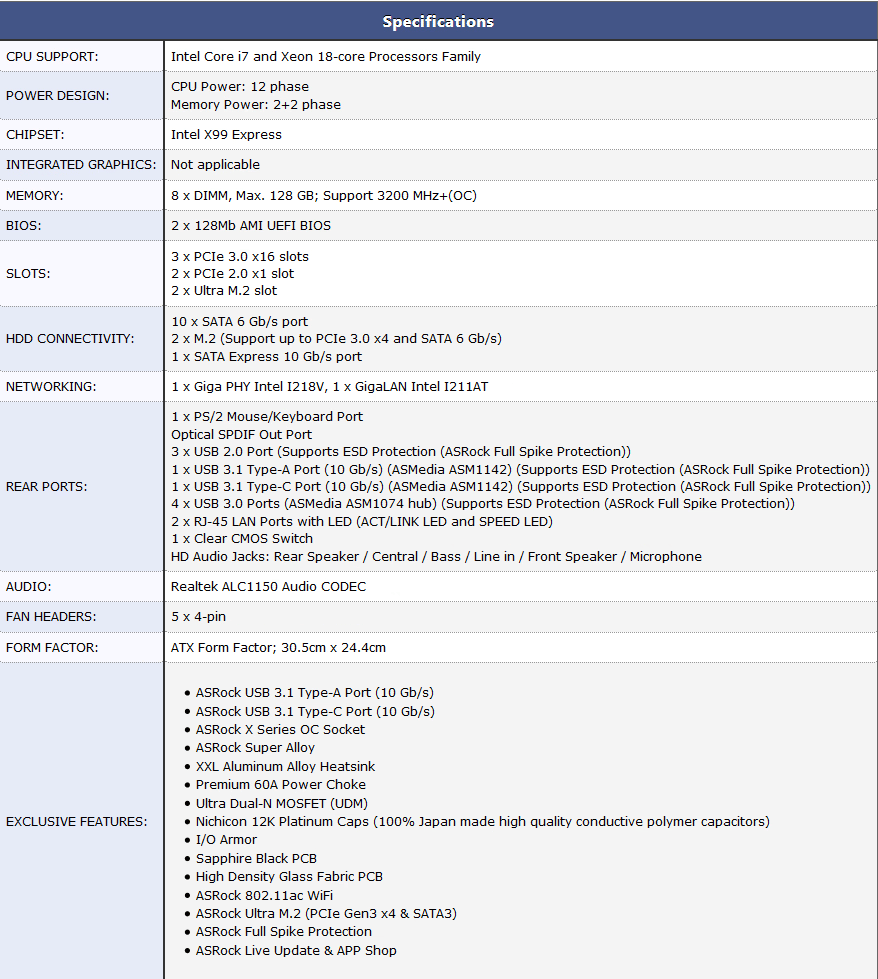The height and width of the screenshot is (979, 878).
Task: Click the Specifications table header
Action: pos(438,22)
